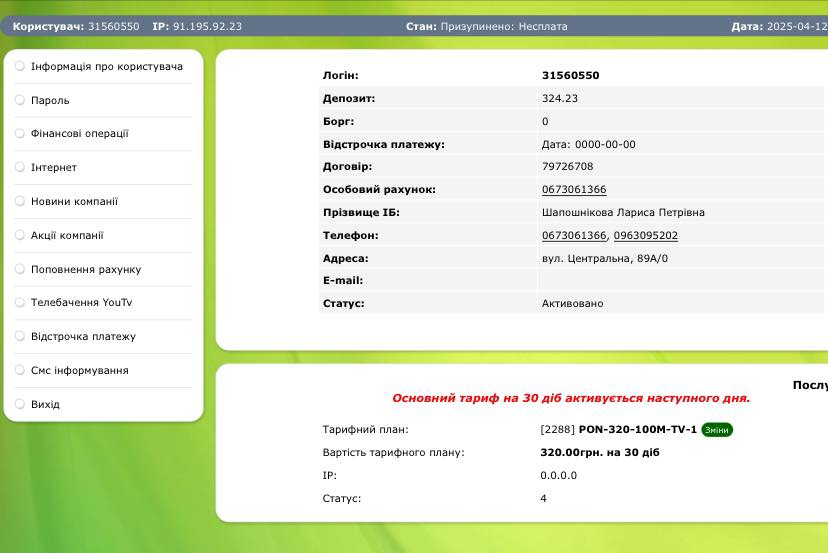Click bullet icon beside Телебачення YouTv
The image size is (828, 553).
click(20, 302)
